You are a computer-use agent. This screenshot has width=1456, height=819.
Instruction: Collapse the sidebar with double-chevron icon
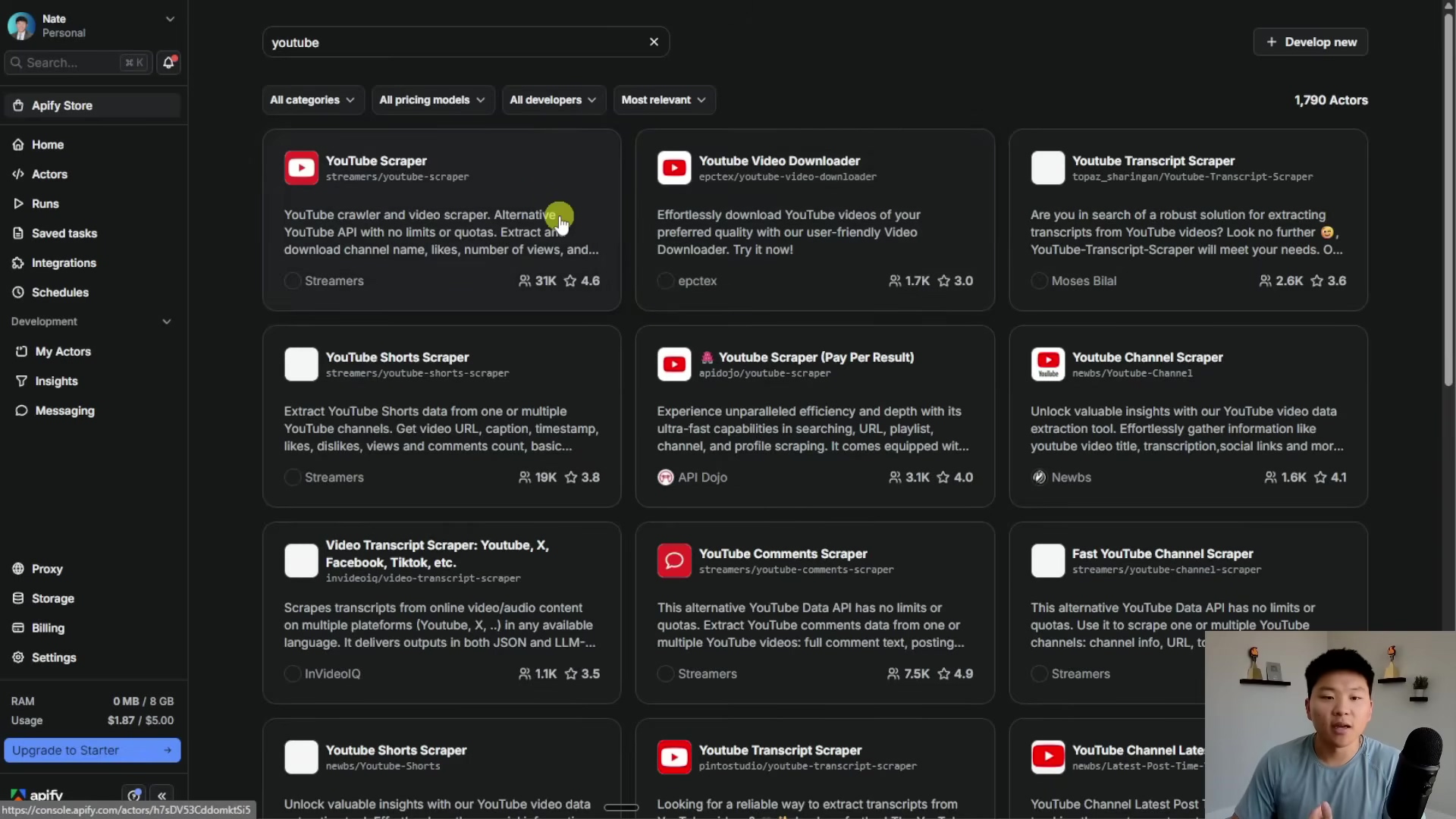click(162, 795)
